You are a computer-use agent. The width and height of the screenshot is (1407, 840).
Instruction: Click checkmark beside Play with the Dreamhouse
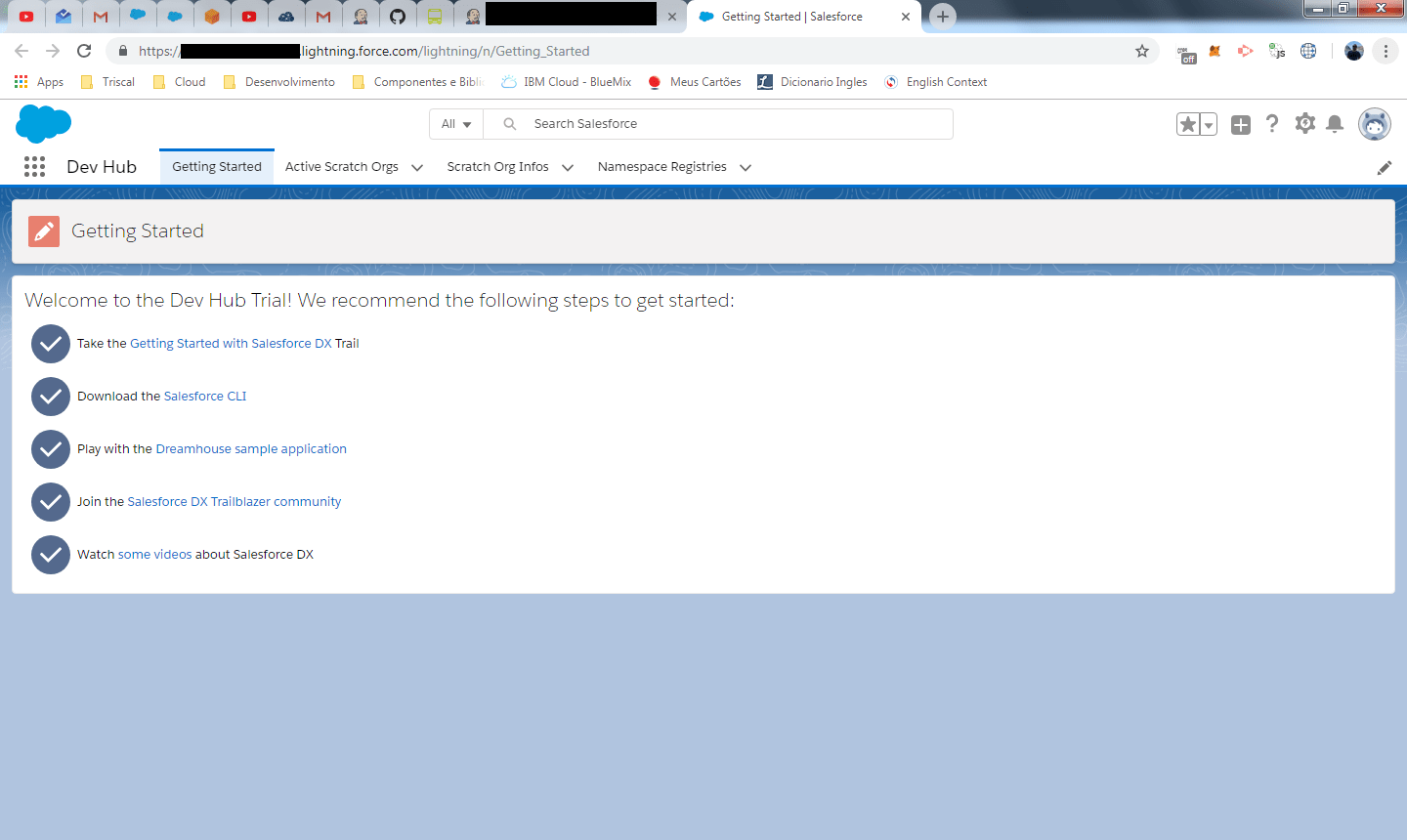(x=51, y=449)
